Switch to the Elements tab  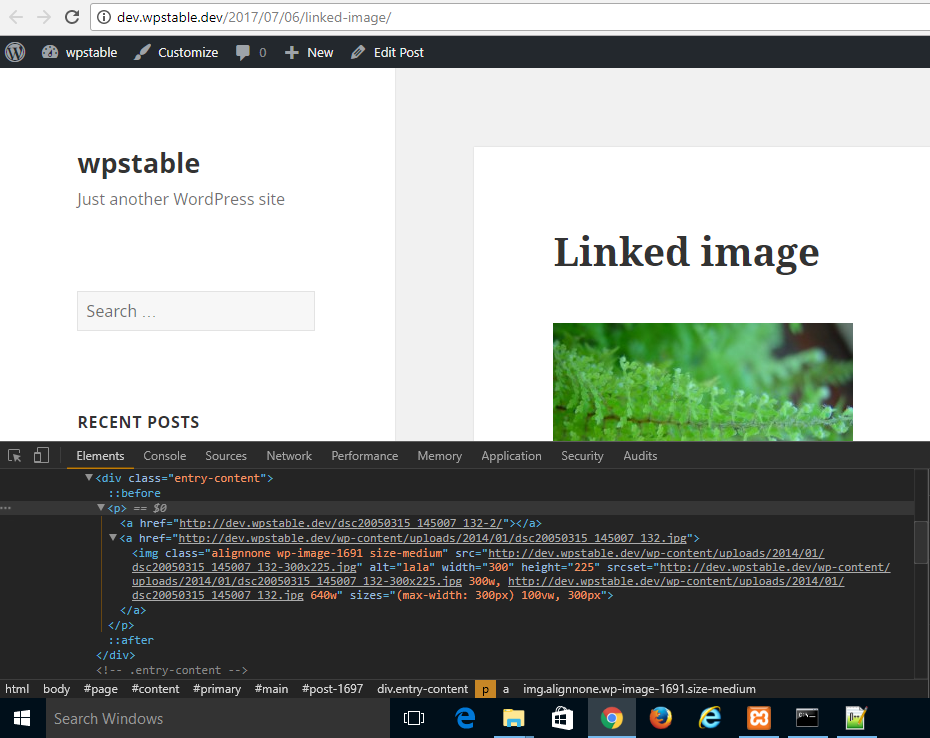[x=100, y=456]
